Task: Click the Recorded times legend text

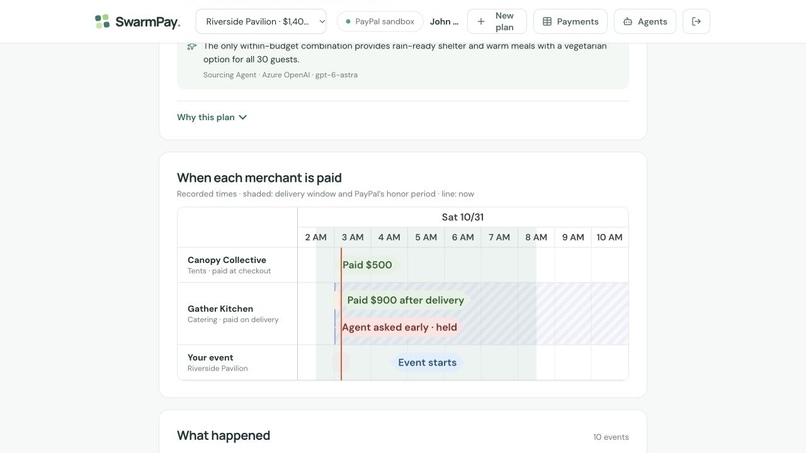Action: [325, 194]
